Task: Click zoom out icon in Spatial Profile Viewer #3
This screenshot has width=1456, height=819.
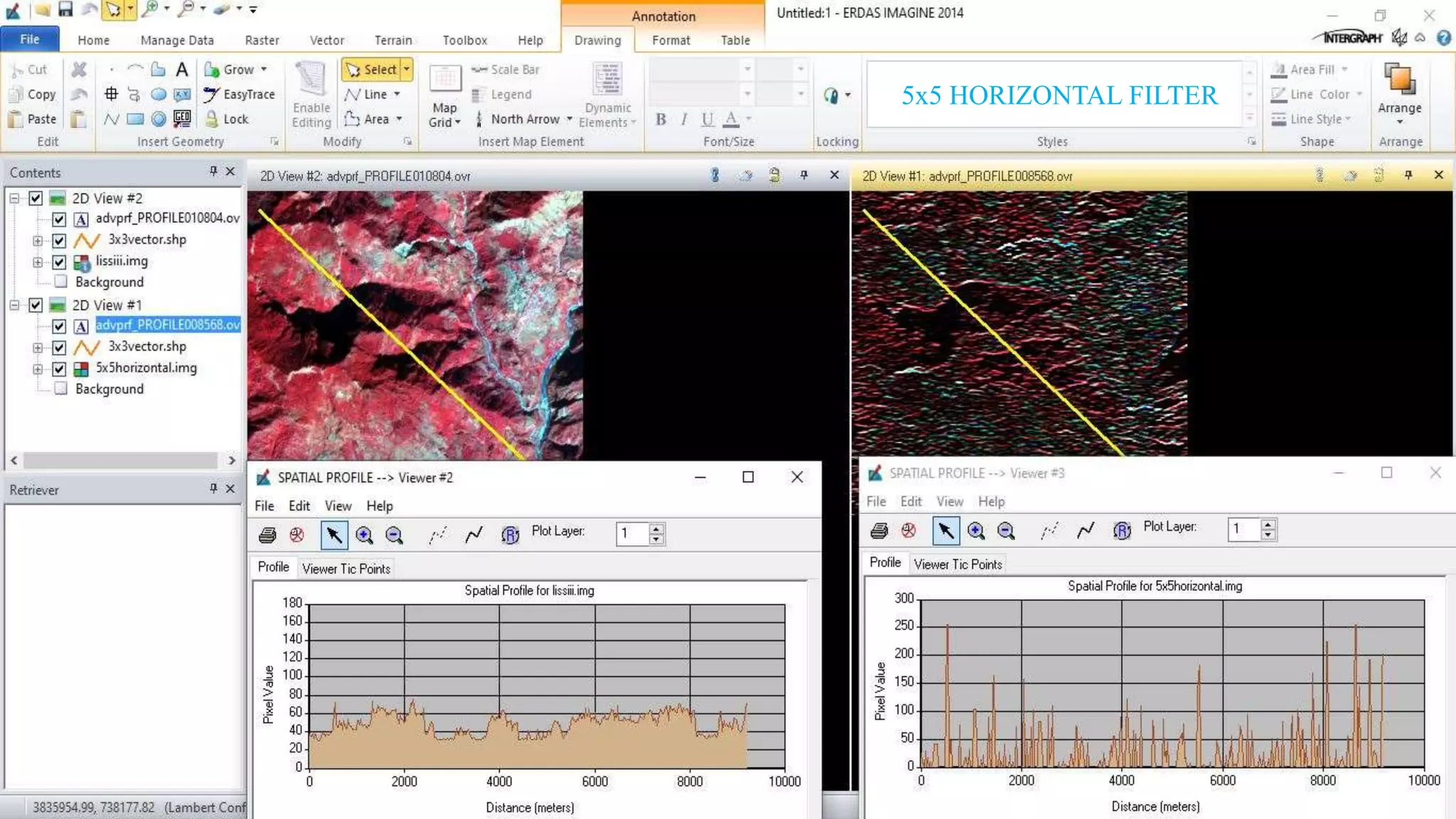Action: click(x=1005, y=530)
